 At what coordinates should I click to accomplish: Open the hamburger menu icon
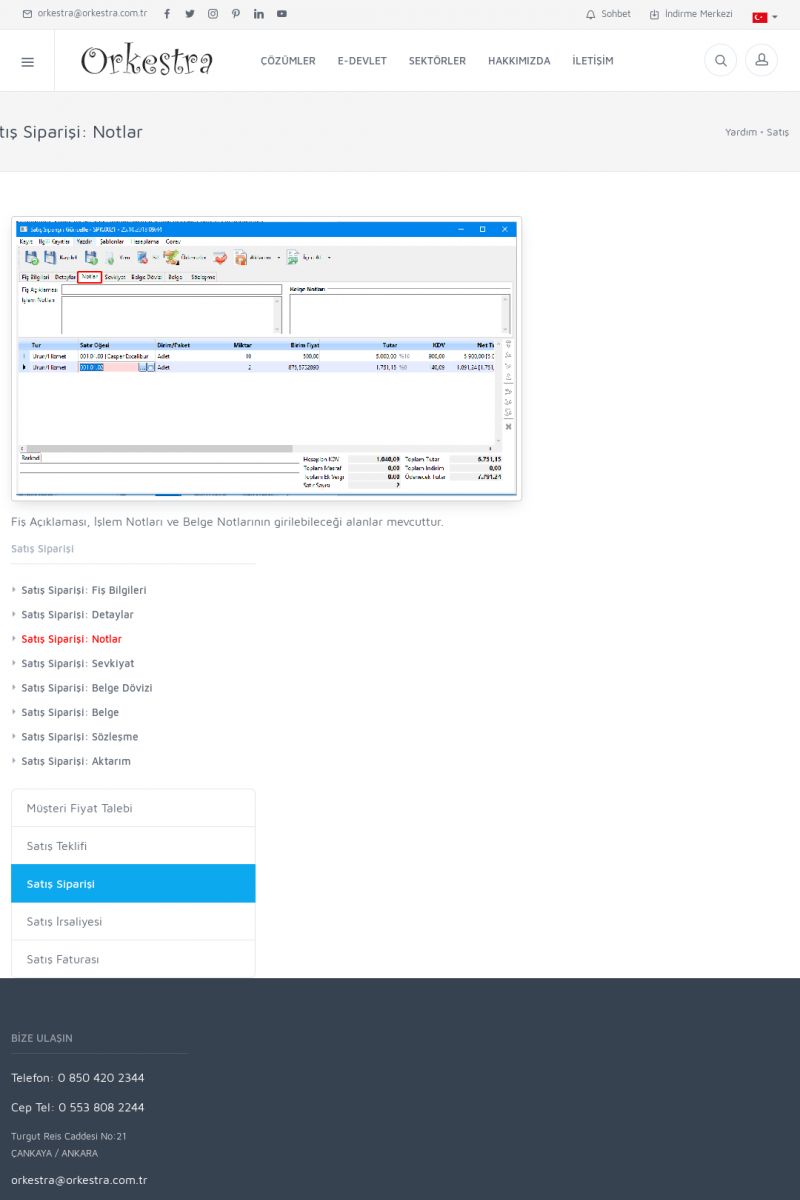coord(27,61)
